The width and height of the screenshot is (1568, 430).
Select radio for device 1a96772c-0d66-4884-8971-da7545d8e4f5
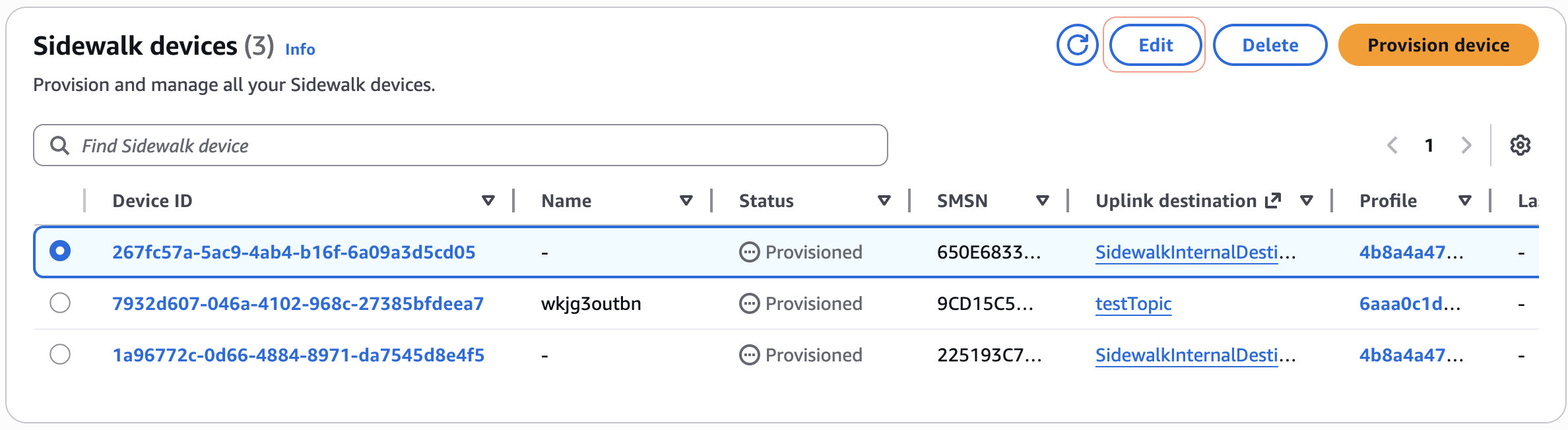[x=60, y=355]
